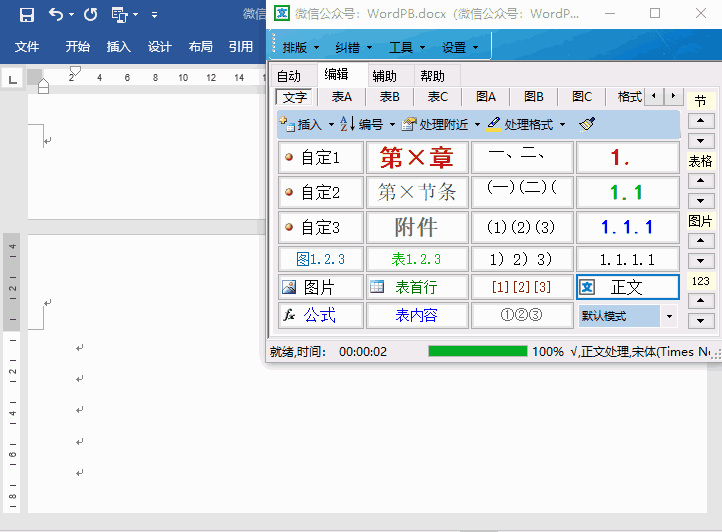Click the up arrow under 图片
The width and height of the screenshot is (722, 532).
700,240
